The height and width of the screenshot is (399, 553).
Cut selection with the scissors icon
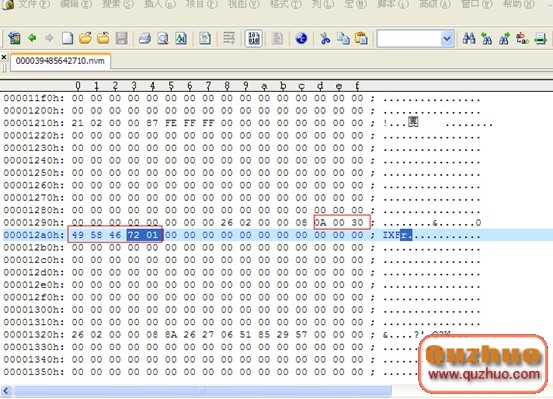click(325, 38)
